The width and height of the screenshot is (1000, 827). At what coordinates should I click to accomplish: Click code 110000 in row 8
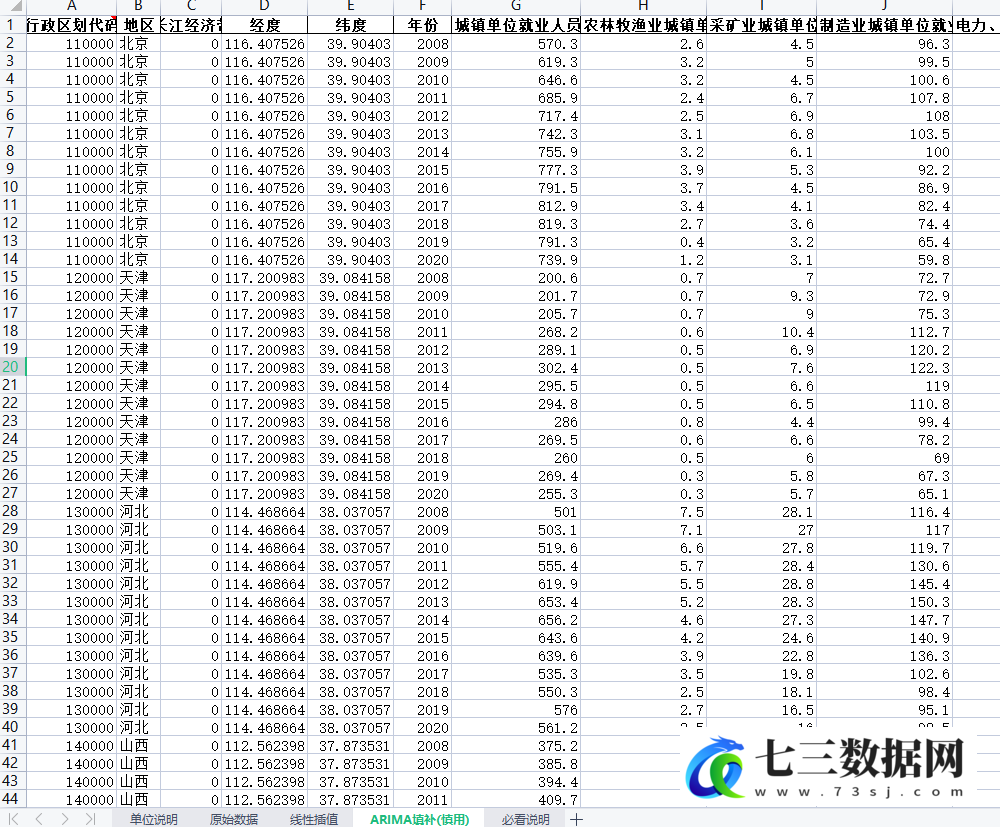pos(71,152)
